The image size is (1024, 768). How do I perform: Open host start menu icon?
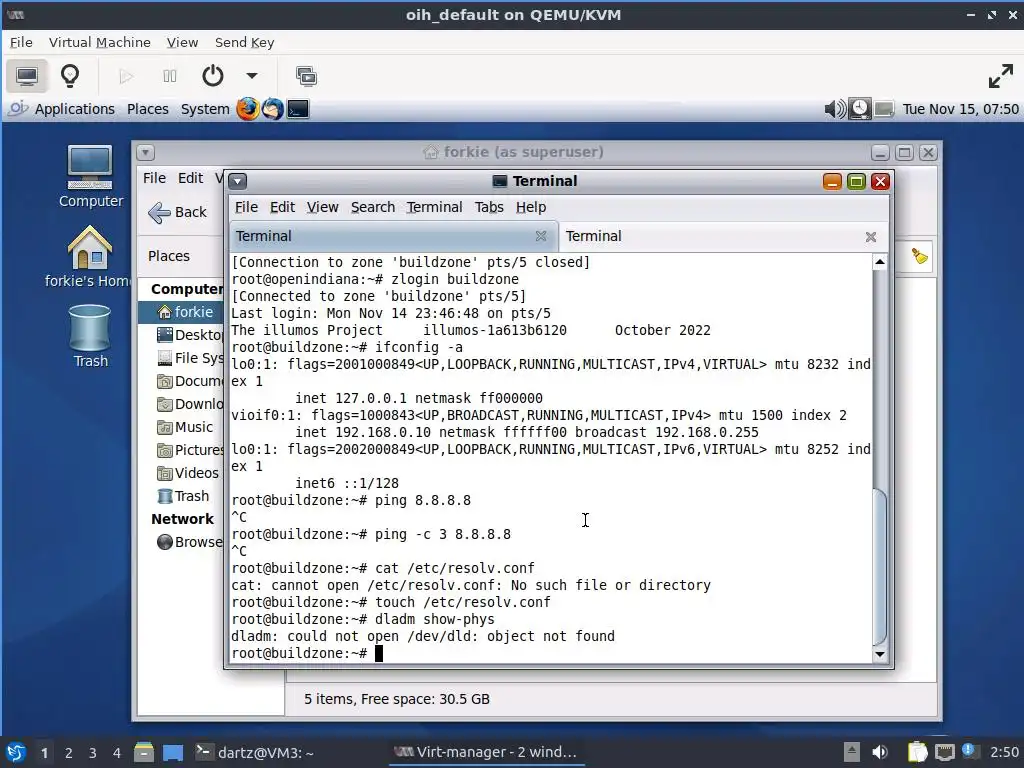16,753
